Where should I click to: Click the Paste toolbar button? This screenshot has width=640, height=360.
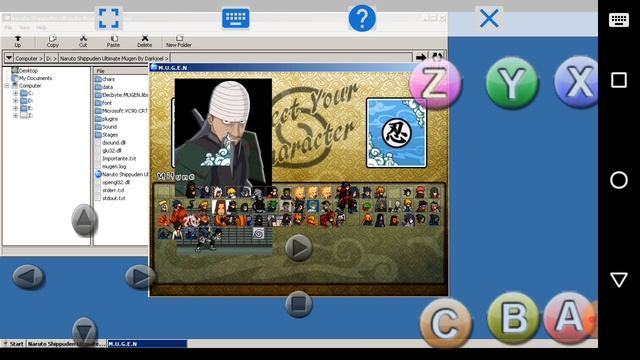point(113,41)
